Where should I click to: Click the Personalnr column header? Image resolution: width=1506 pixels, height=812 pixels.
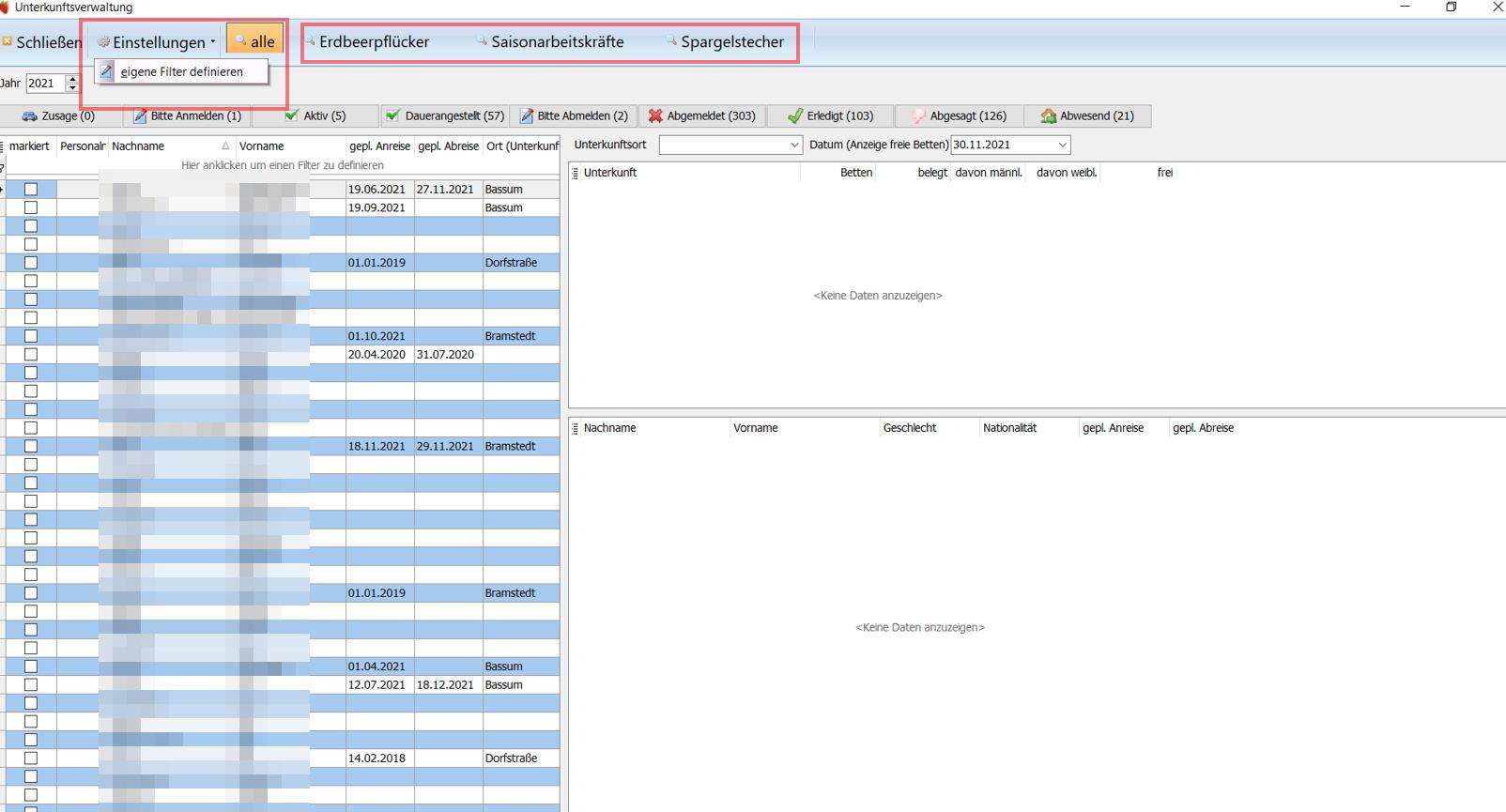point(83,146)
